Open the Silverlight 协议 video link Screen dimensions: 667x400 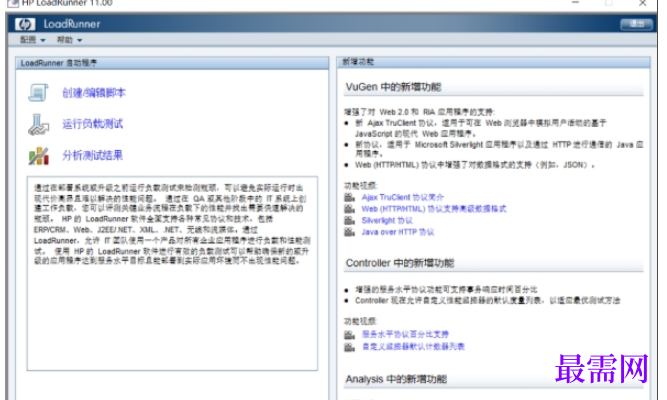tap(387, 220)
